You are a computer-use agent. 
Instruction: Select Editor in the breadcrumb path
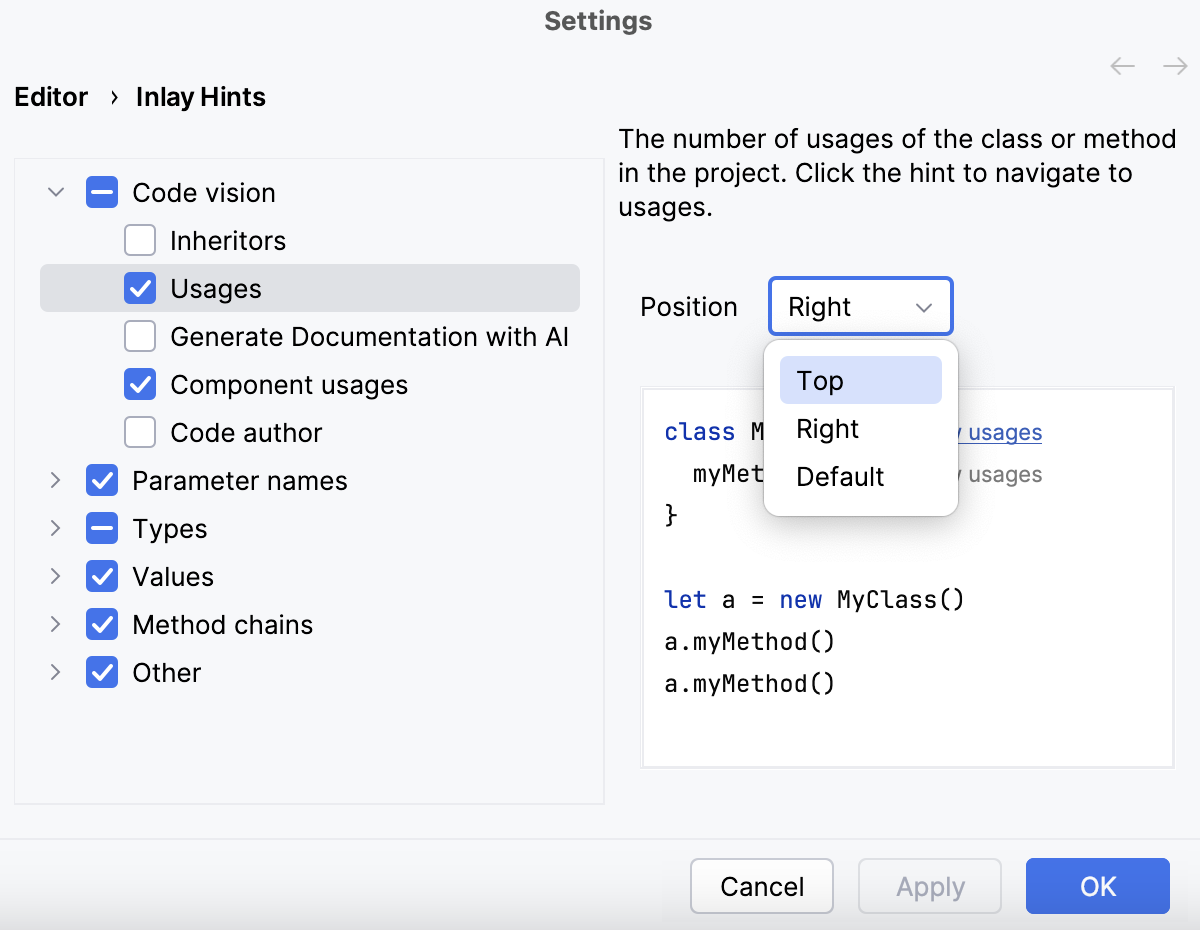pos(50,97)
